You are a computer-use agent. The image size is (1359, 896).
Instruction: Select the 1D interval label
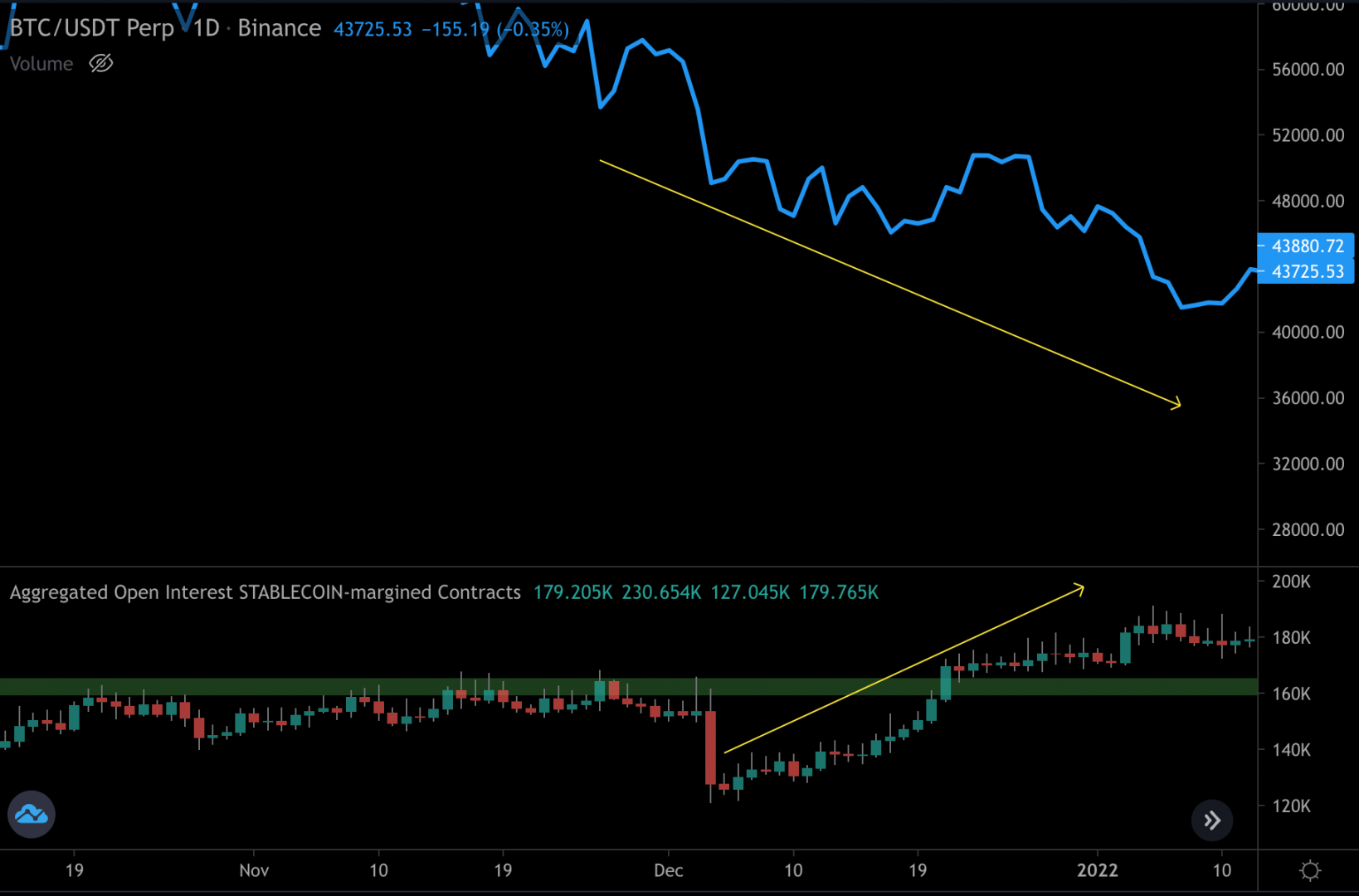coord(206,28)
